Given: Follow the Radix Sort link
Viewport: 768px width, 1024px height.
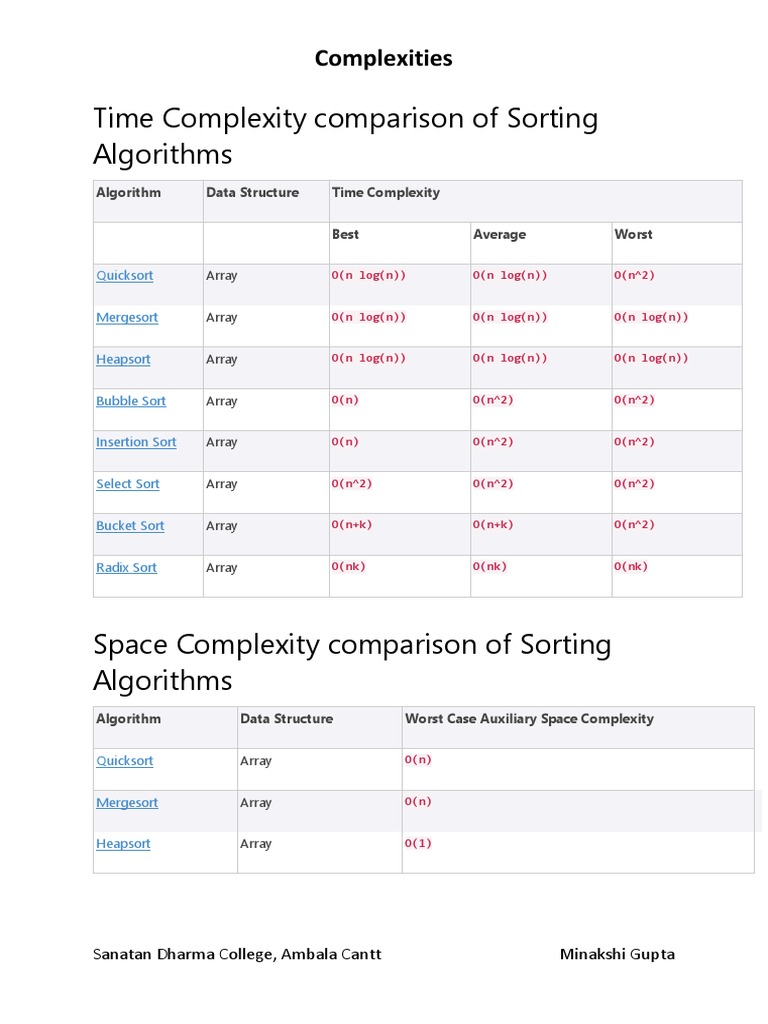Looking at the screenshot, I should [126, 568].
